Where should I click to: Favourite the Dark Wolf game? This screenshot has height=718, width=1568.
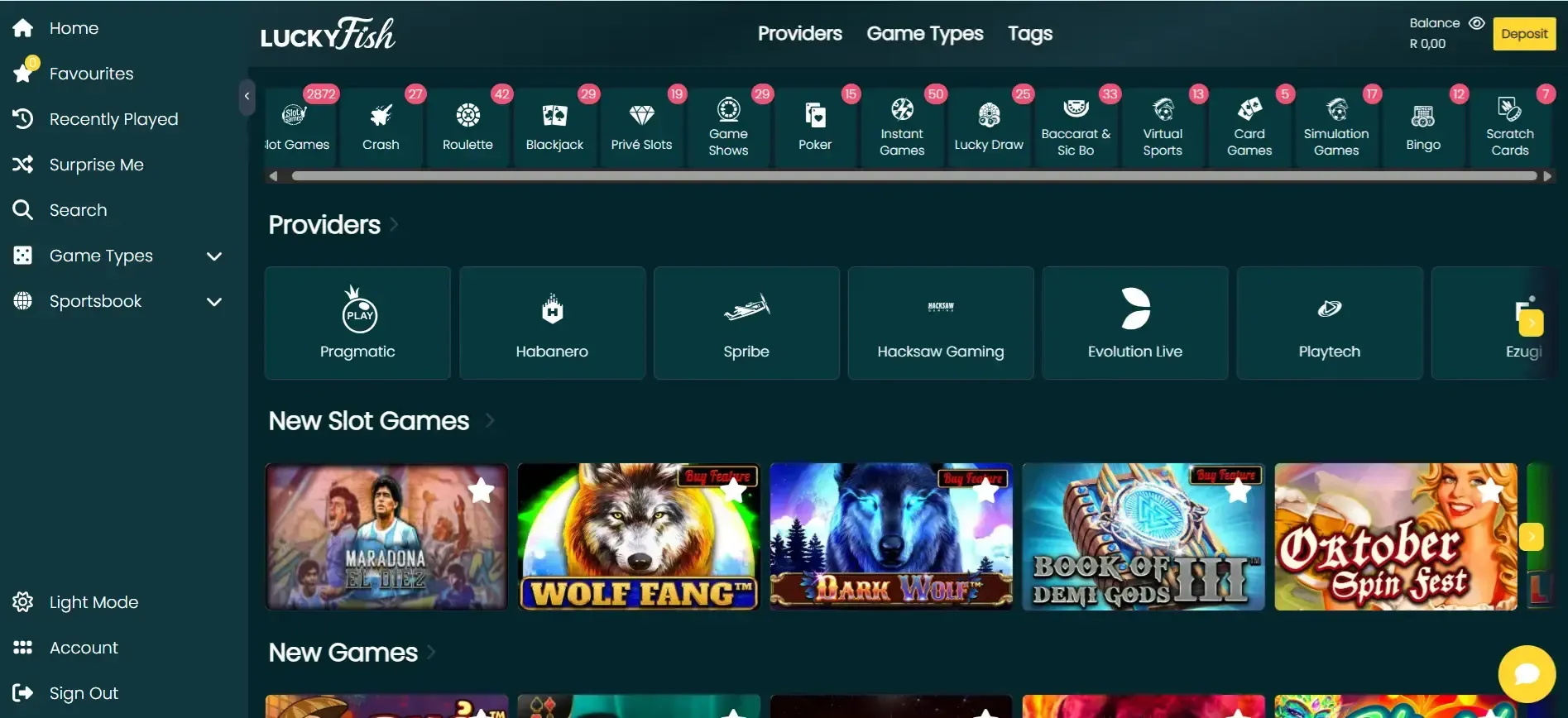click(985, 491)
